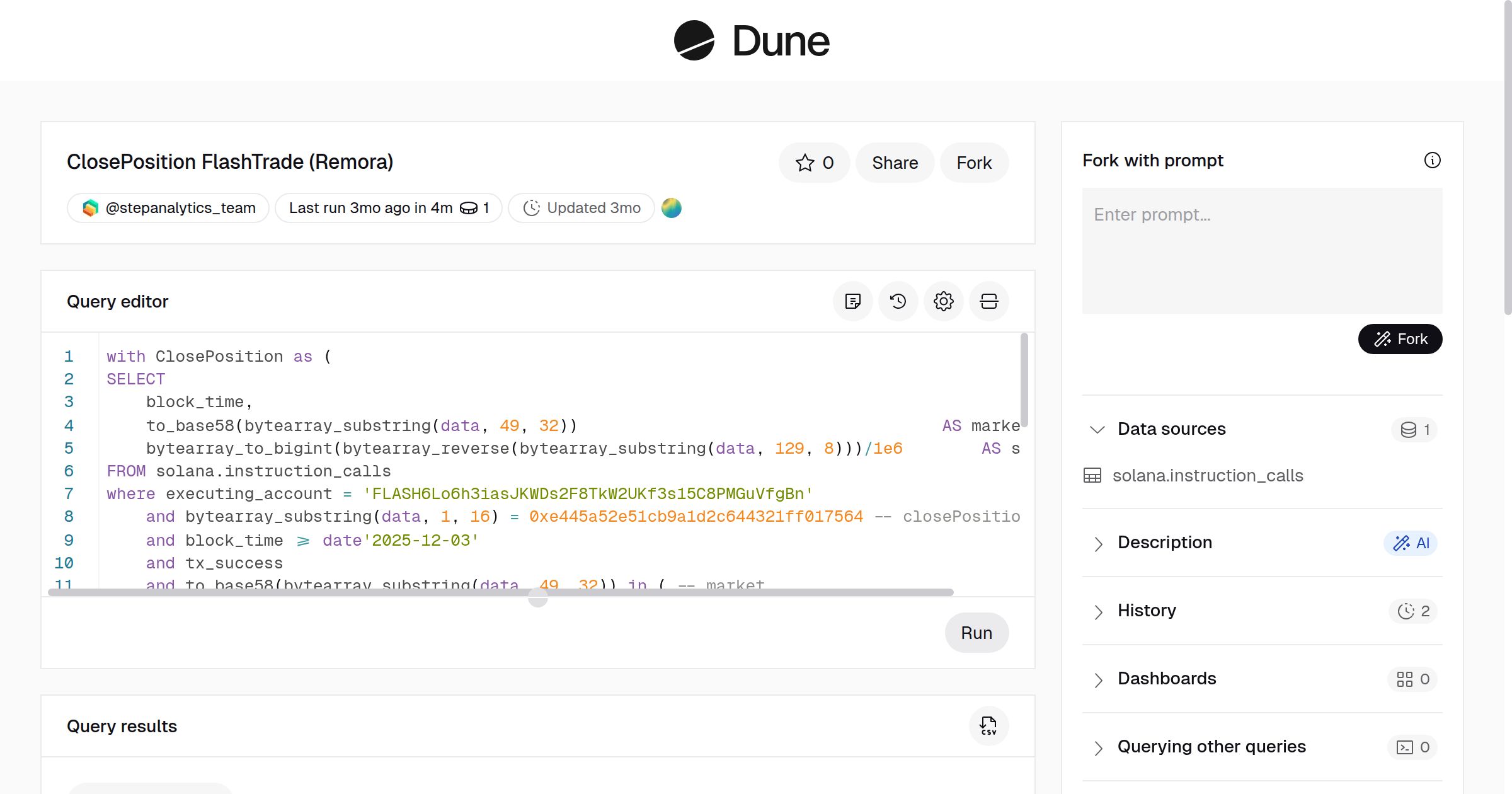This screenshot has height=794, width=1512.
Task: Toggle editor layout expand icon
Action: [988, 301]
